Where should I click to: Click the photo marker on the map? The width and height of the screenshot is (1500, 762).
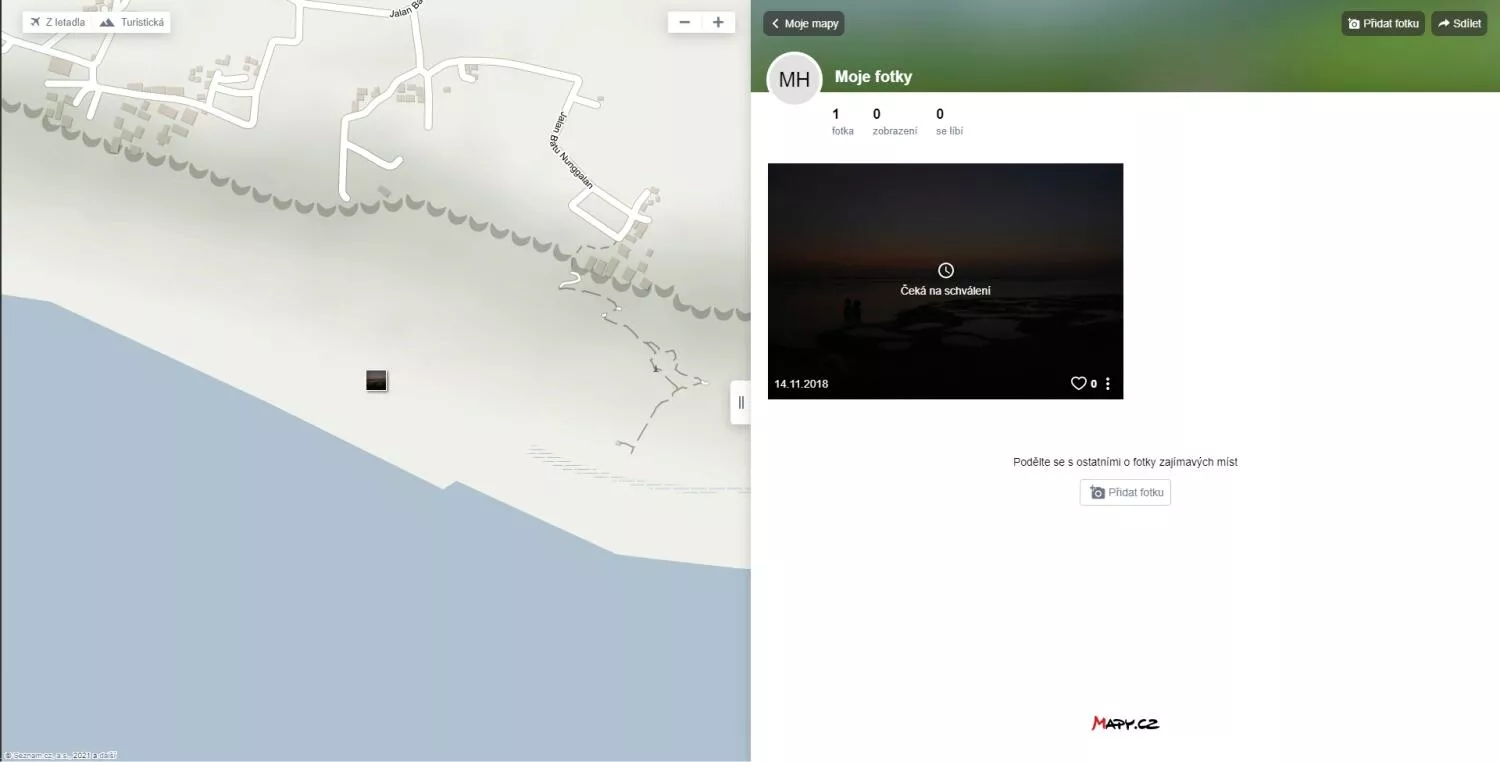376,380
